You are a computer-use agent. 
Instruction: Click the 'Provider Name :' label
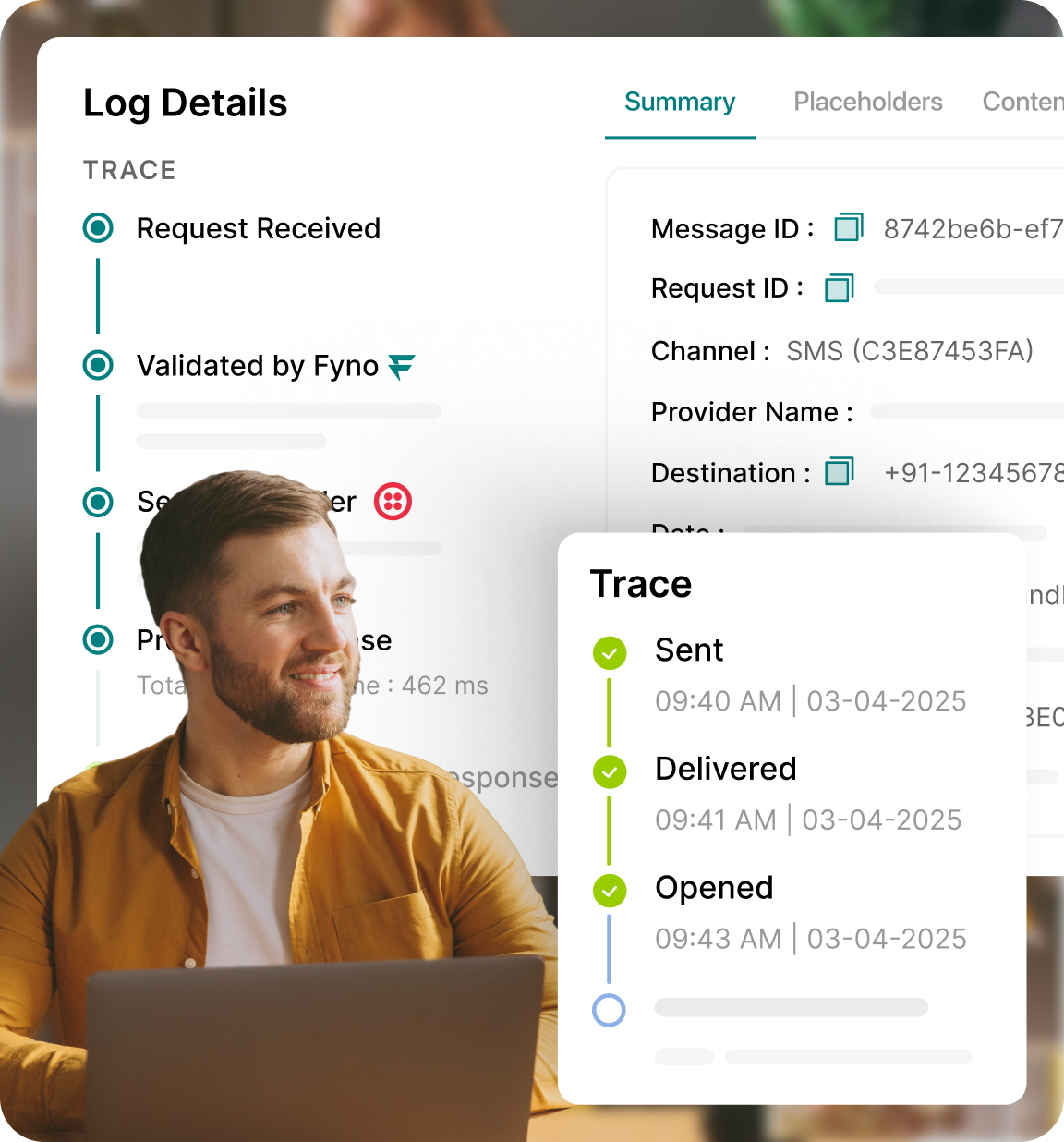753,412
